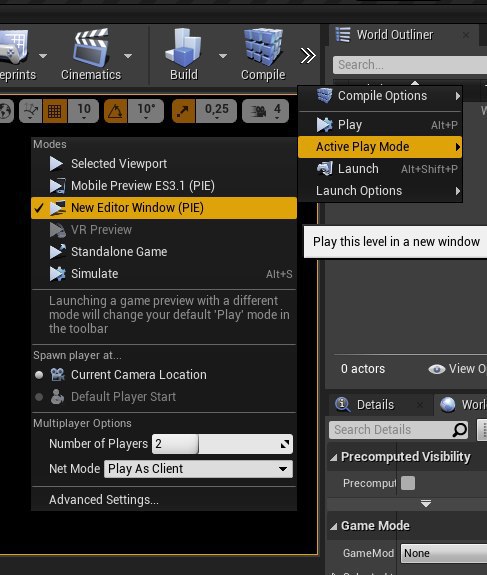Click the world coordinate globe icon
The width and height of the screenshot is (487, 575).
point(6,111)
